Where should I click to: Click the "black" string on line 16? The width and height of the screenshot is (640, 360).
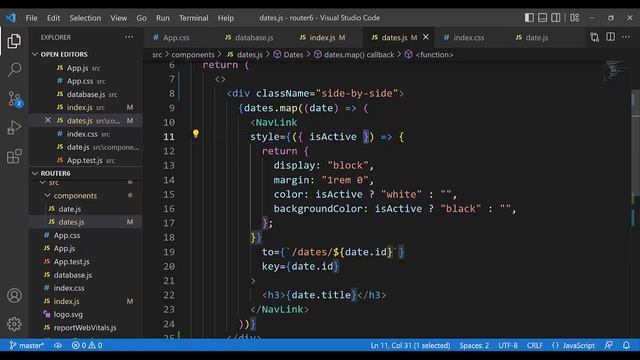tap(460, 209)
